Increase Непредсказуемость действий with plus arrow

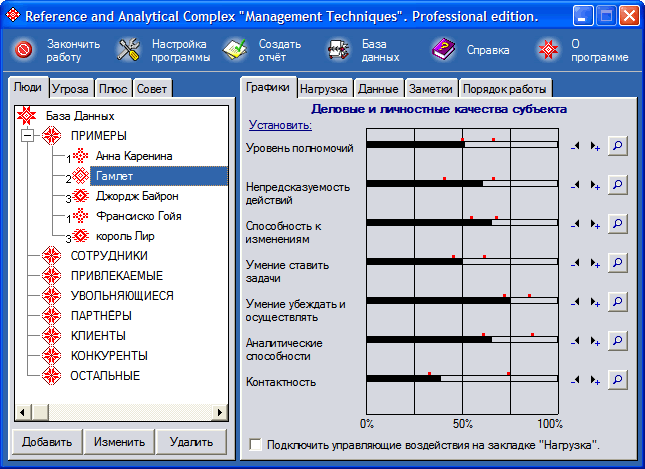pyautogui.click(x=595, y=185)
